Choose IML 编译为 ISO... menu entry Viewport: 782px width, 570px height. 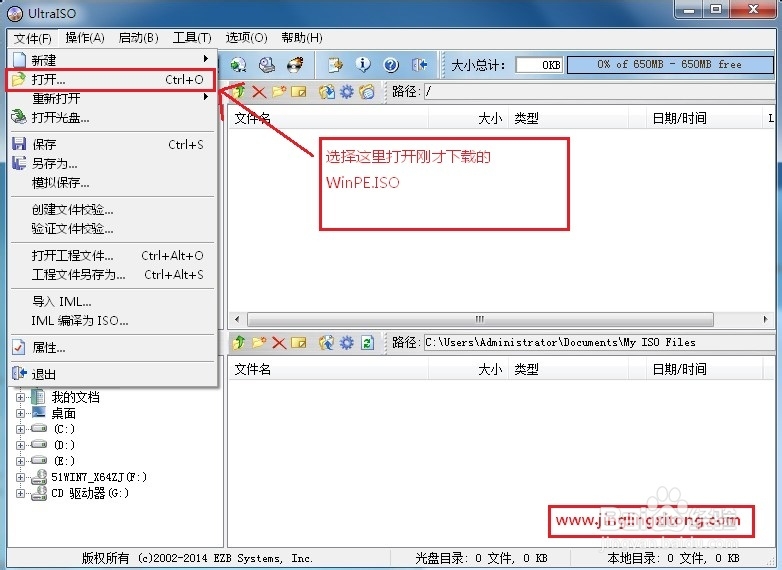point(112,320)
